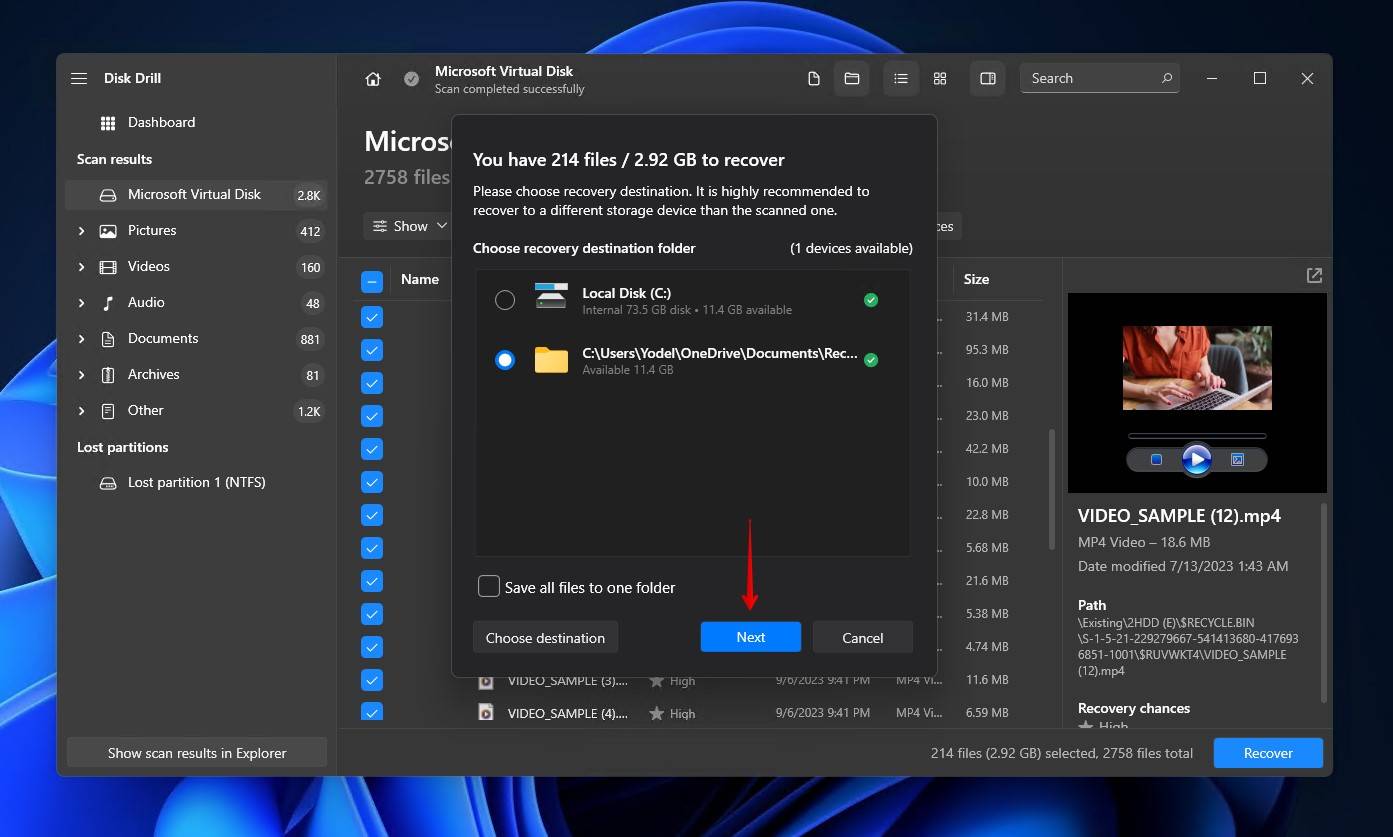Click the star icon in VIDEO_SAMPLE (4) row
1393x837 pixels.
click(x=657, y=714)
